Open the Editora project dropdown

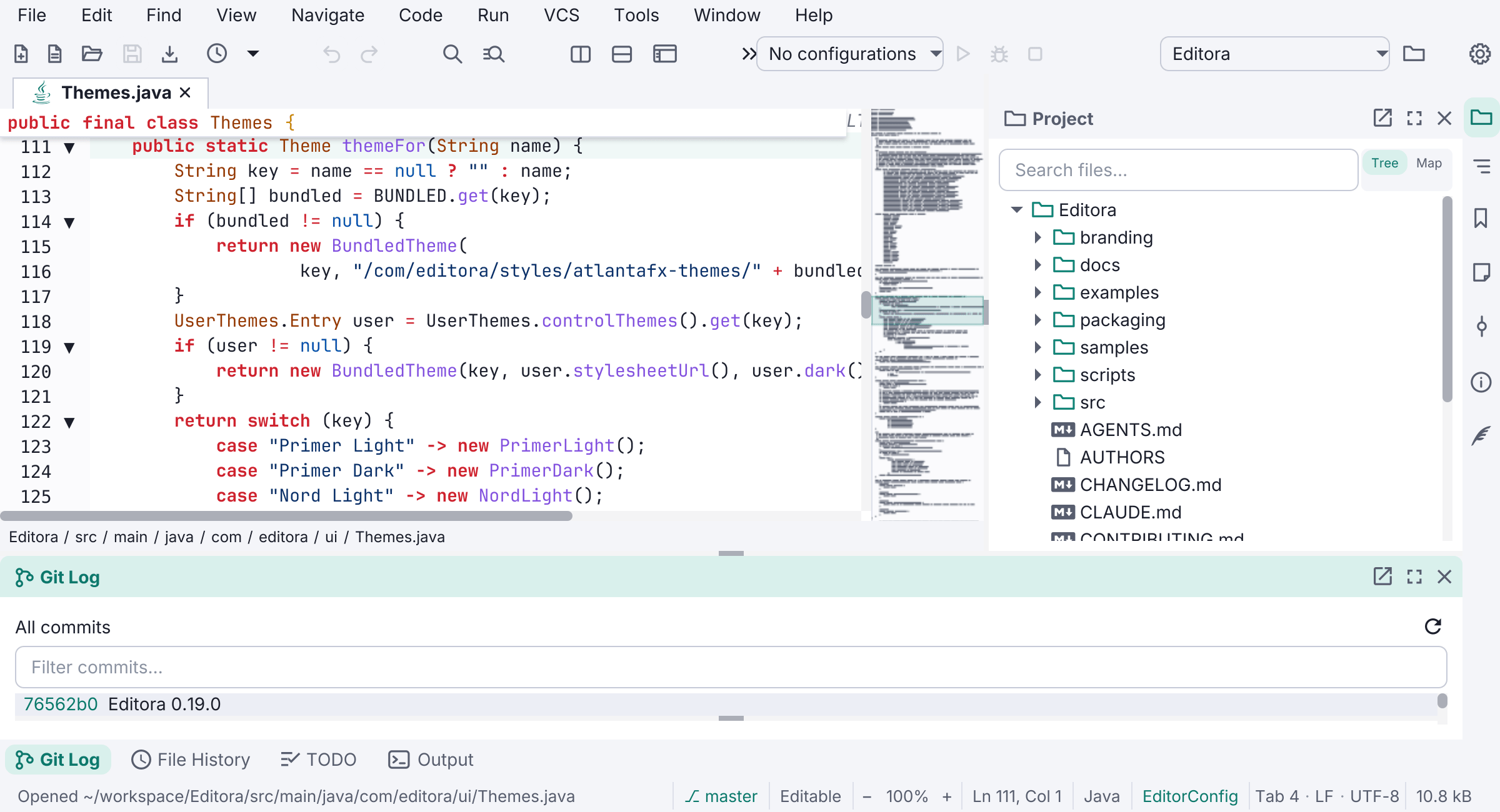pos(1274,54)
